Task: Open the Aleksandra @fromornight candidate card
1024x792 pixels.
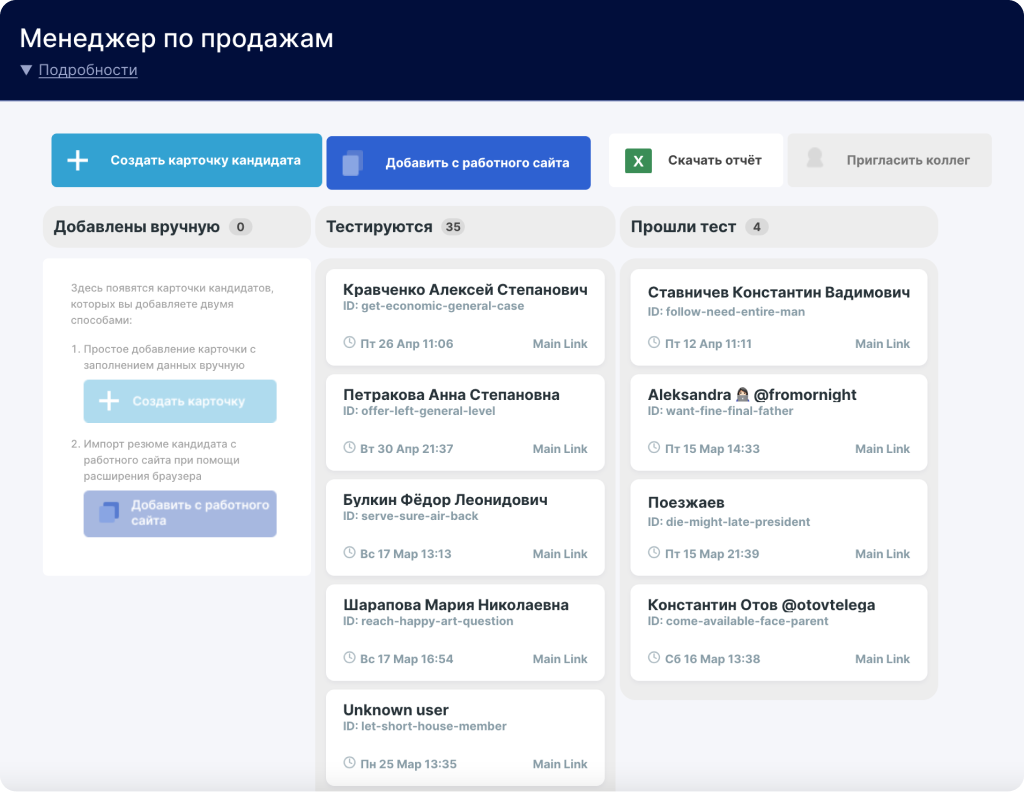Action: click(752, 395)
